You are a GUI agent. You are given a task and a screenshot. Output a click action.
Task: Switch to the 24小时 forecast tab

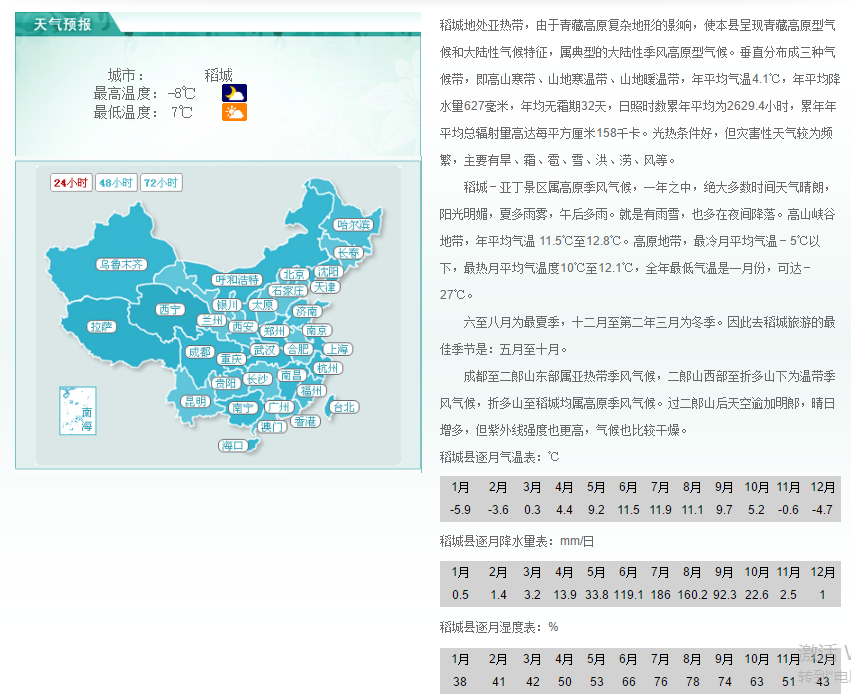71,183
